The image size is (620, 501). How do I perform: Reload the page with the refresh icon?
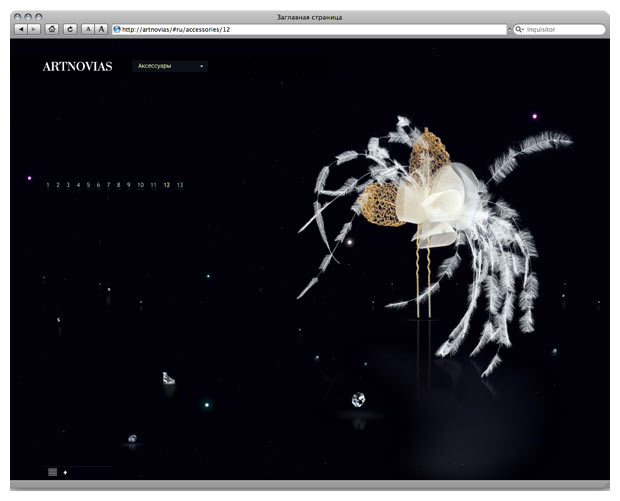click(x=70, y=29)
